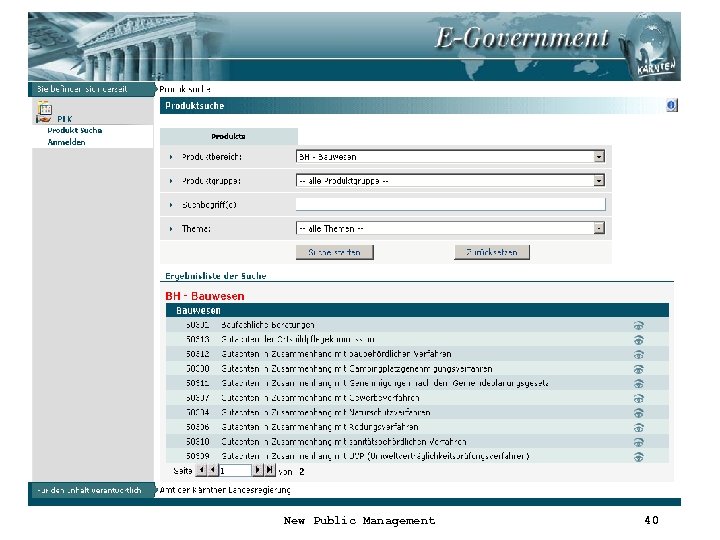The width and height of the screenshot is (720, 540).
Task: Open the Produktgruppe dropdown
Action: tap(599, 181)
